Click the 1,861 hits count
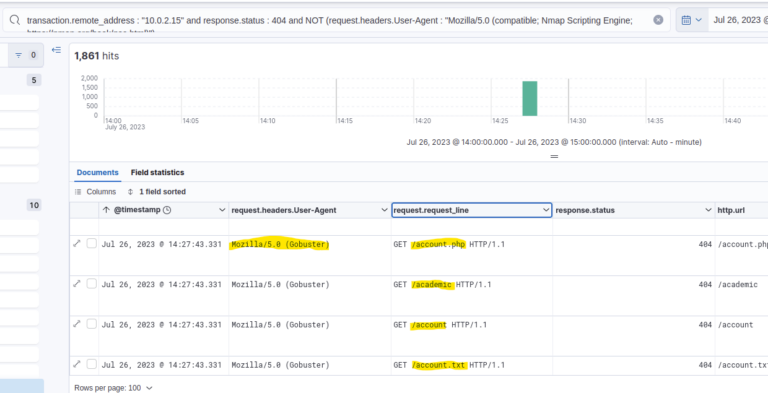The image size is (768, 393). pos(96,56)
